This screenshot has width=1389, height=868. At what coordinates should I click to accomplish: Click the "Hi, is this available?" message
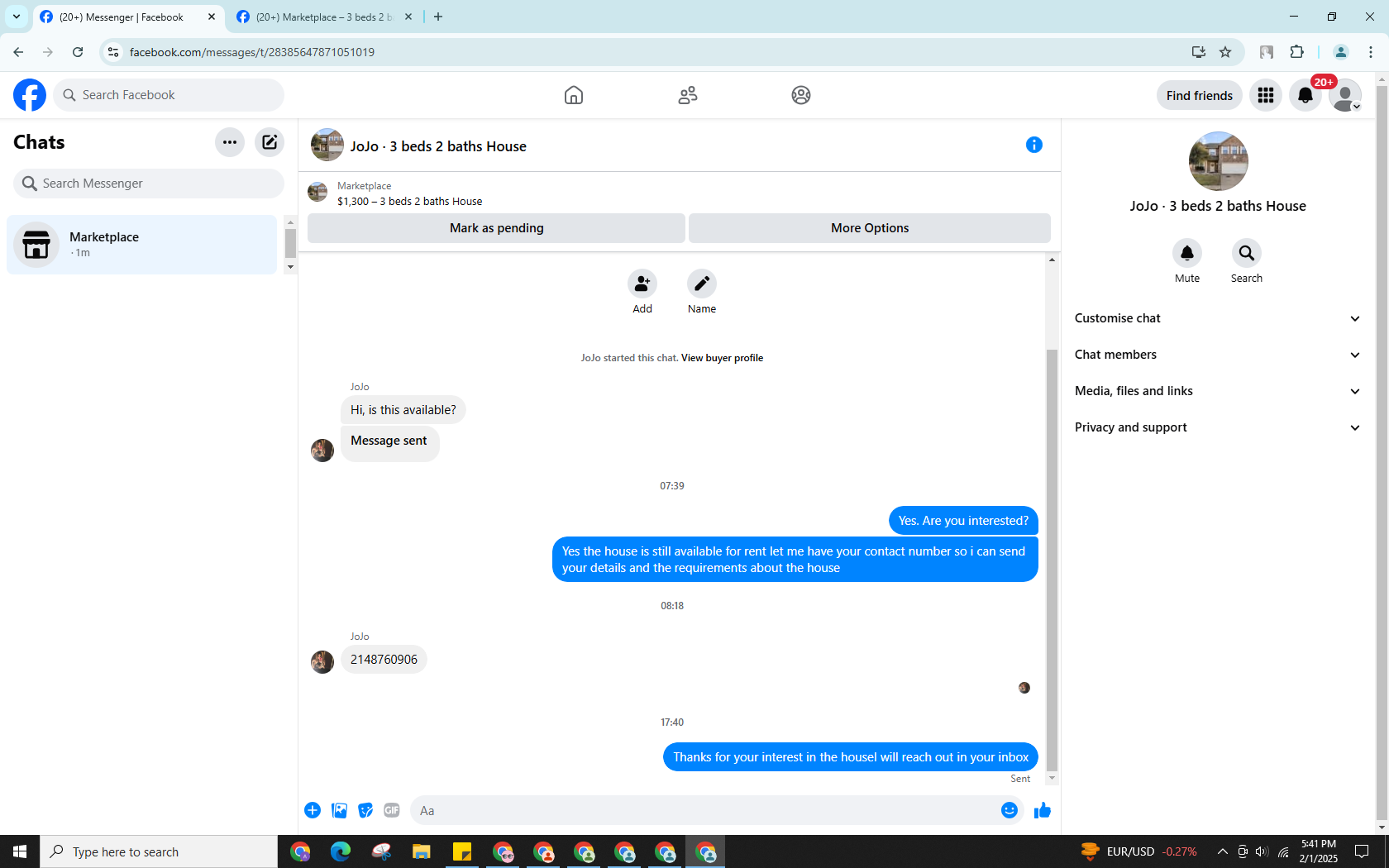point(403,410)
